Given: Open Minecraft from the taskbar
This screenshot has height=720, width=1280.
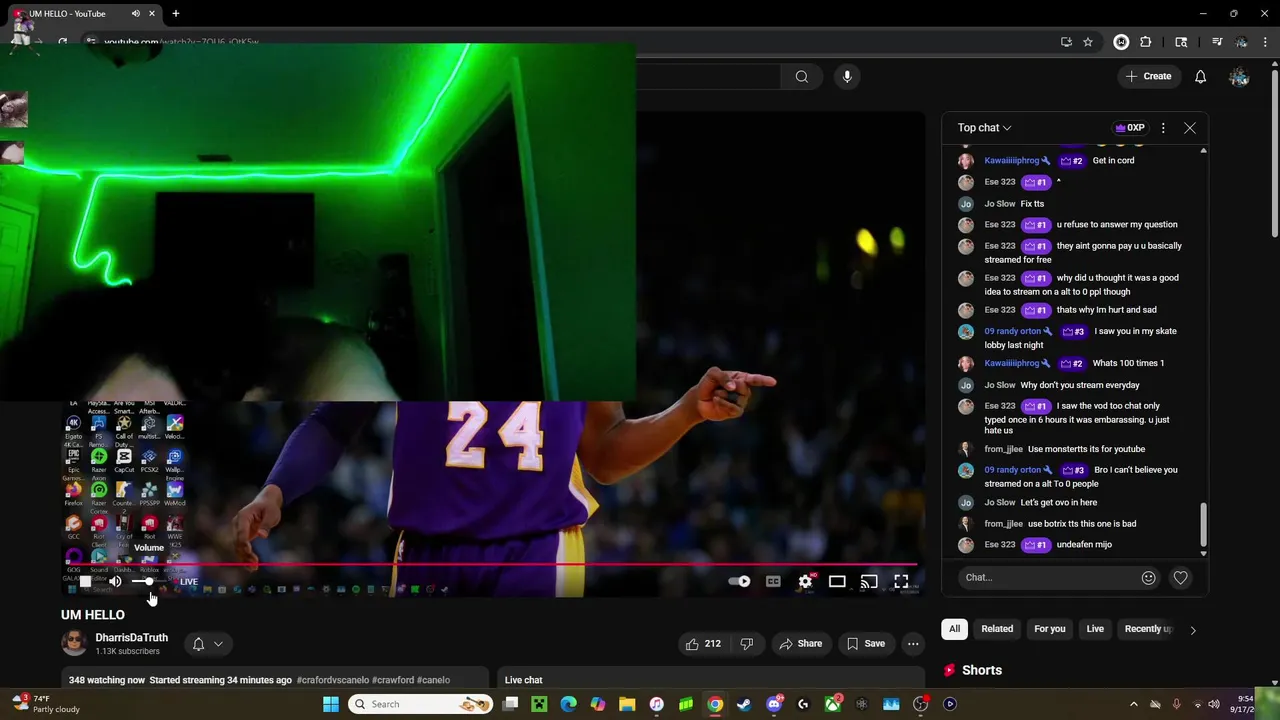Looking at the screenshot, I should (539, 704).
